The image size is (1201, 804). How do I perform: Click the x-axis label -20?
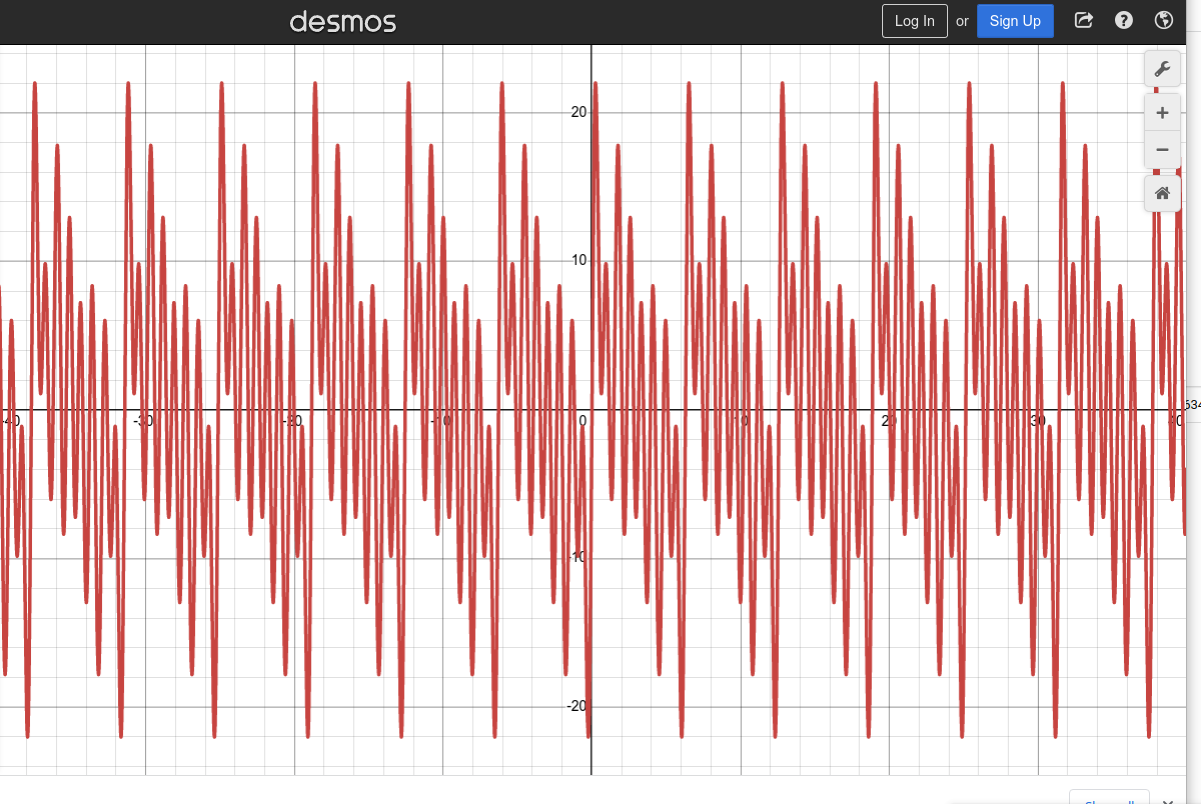[291, 421]
